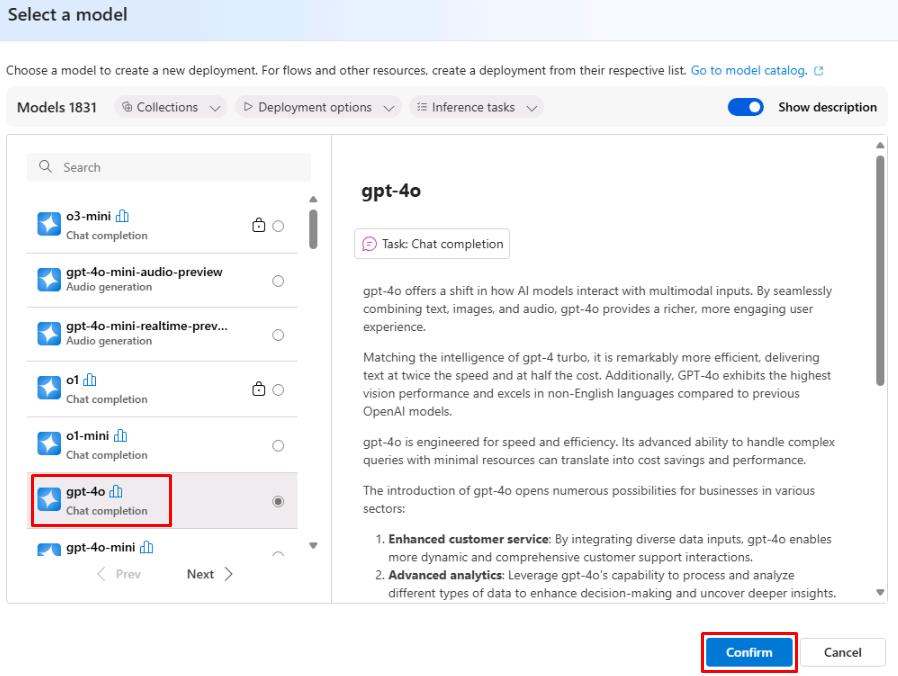Cancel the model selection dialog

click(x=842, y=652)
